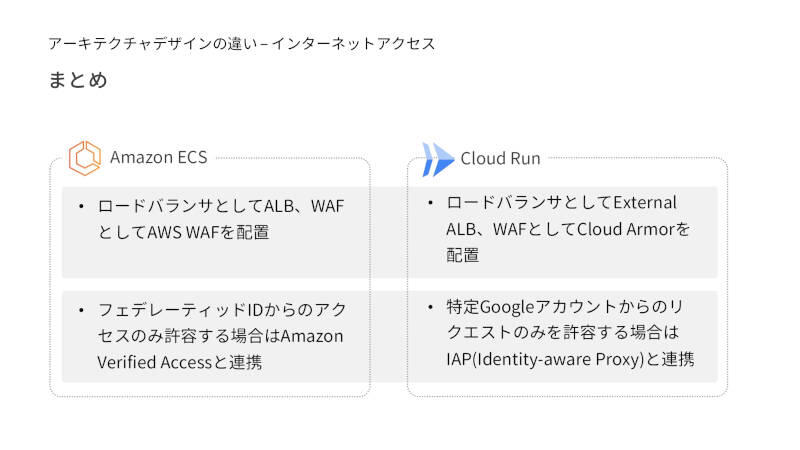Click the bullet before "フェデレーティッドIDからのアク"
This screenshot has height=450, width=800.
click(81, 309)
